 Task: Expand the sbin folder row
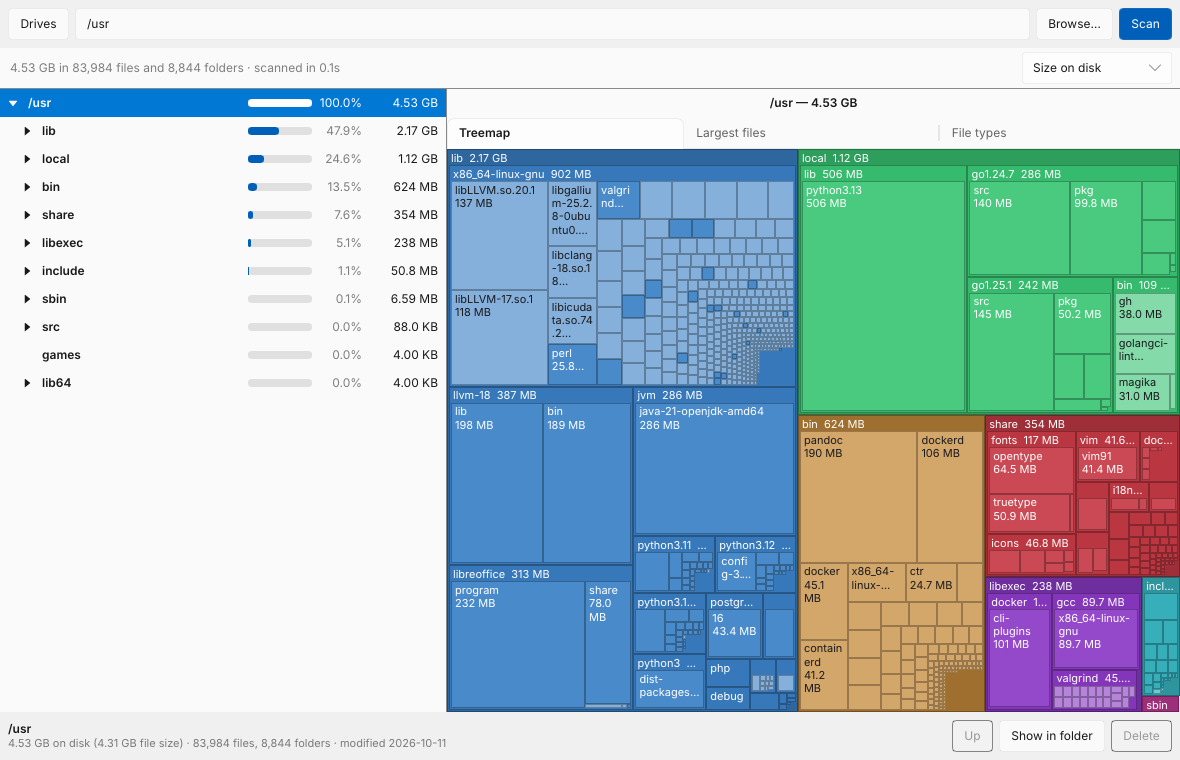pos(27,299)
